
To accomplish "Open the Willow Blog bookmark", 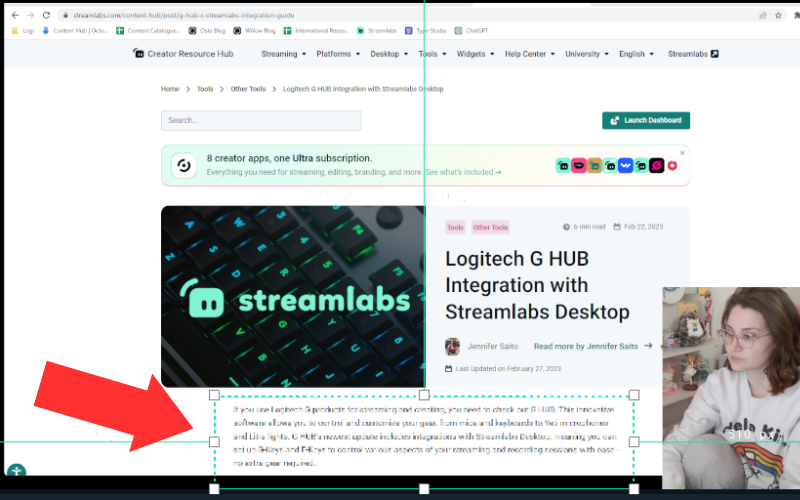I will (x=255, y=31).
